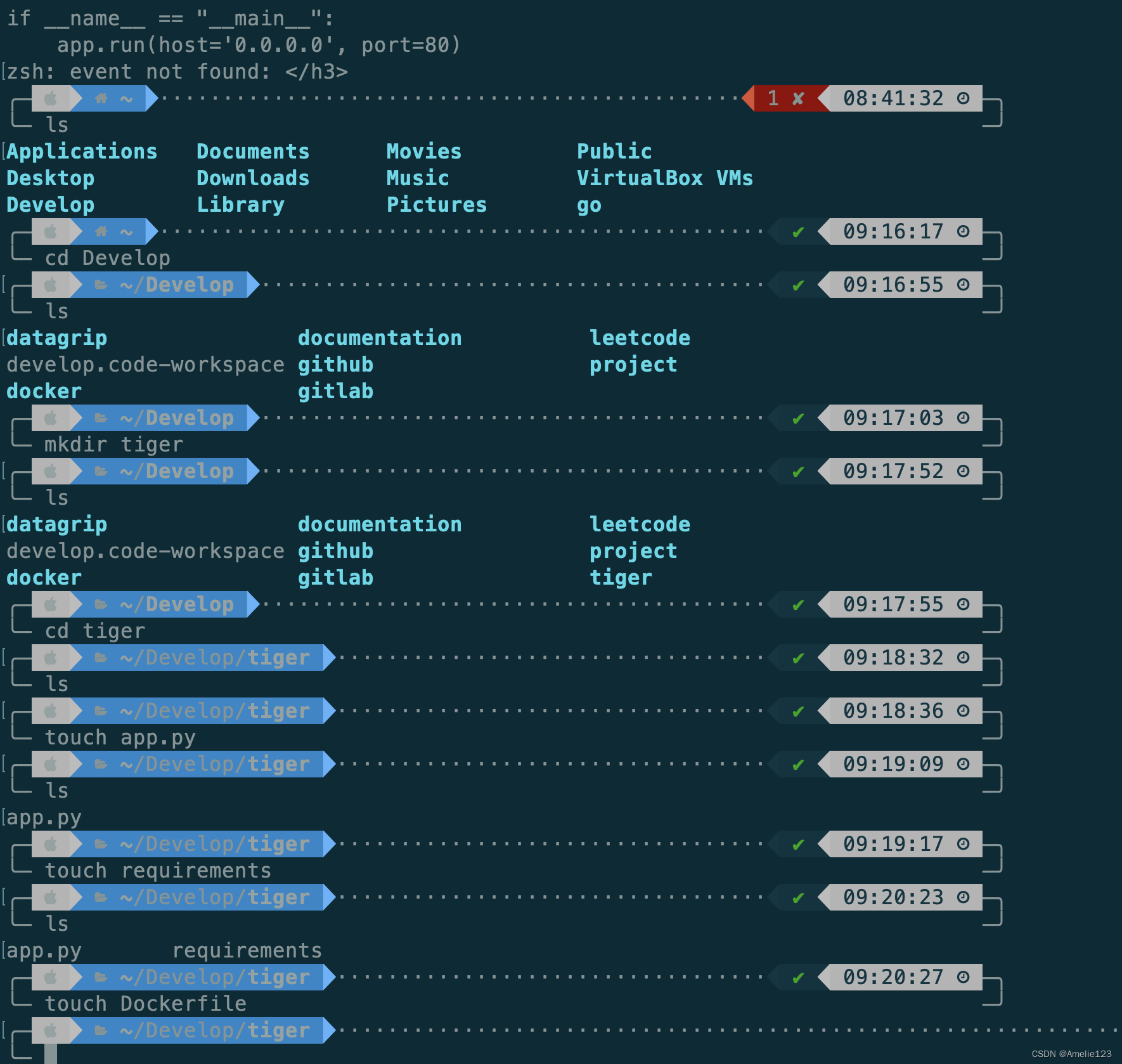The image size is (1122, 1064).
Task: Click the go folder name
Action: click(589, 206)
